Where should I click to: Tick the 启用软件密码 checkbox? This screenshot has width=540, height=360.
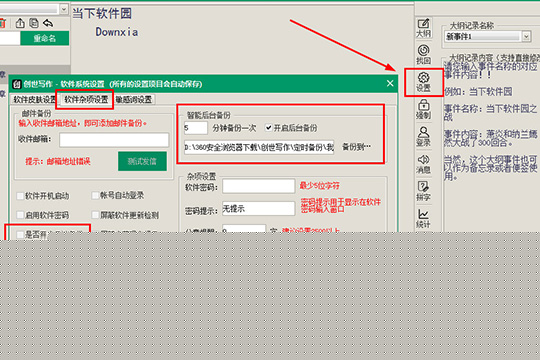[20, 215]
